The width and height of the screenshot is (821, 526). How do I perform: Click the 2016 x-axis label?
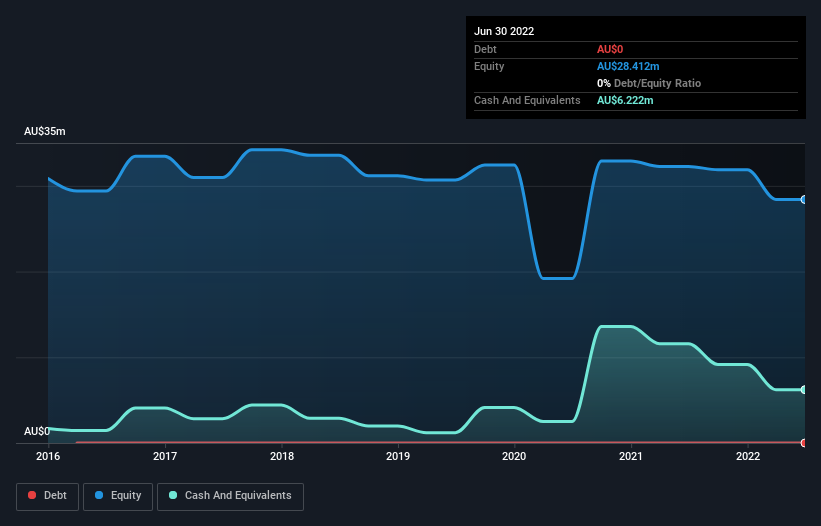pyautogui.click(x=48, y=456)
